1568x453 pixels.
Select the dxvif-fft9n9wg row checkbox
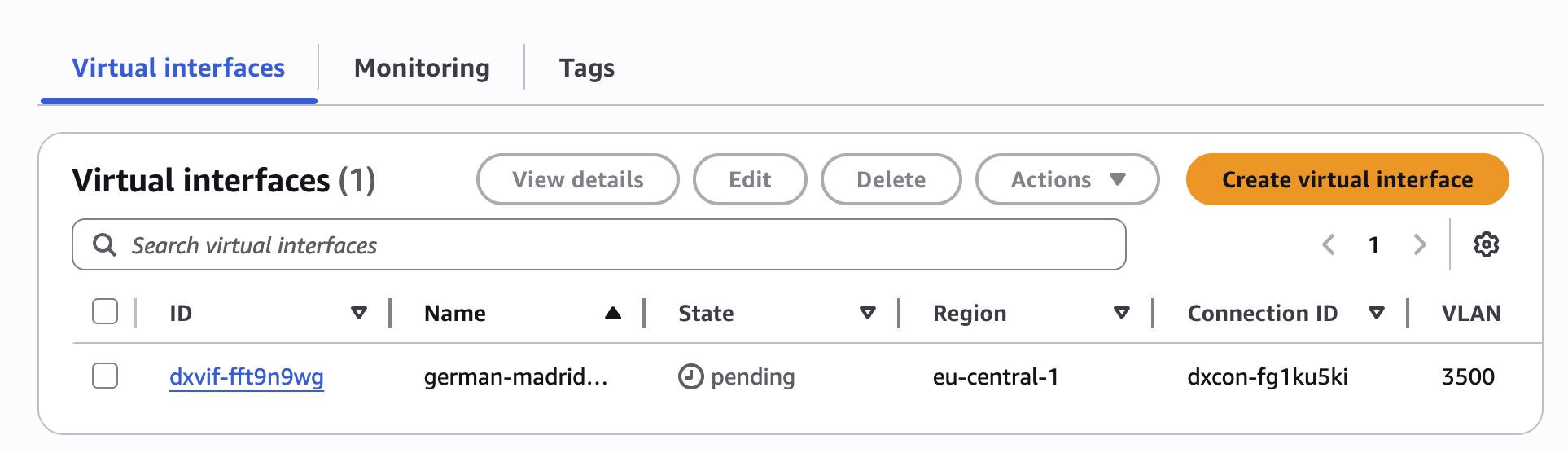coord(105,376)
